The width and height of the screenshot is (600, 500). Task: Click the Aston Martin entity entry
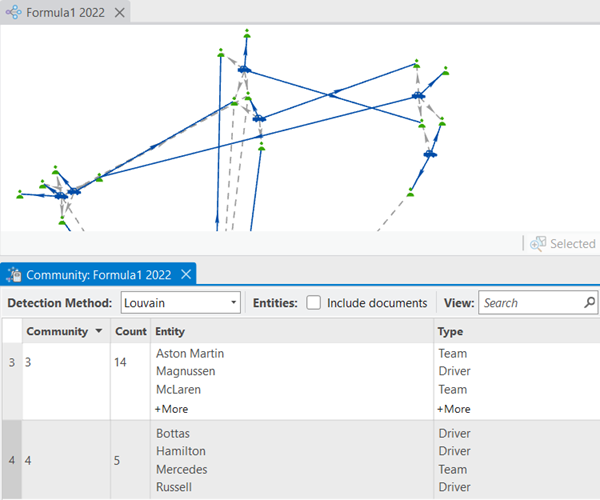[x=190, y=353]
